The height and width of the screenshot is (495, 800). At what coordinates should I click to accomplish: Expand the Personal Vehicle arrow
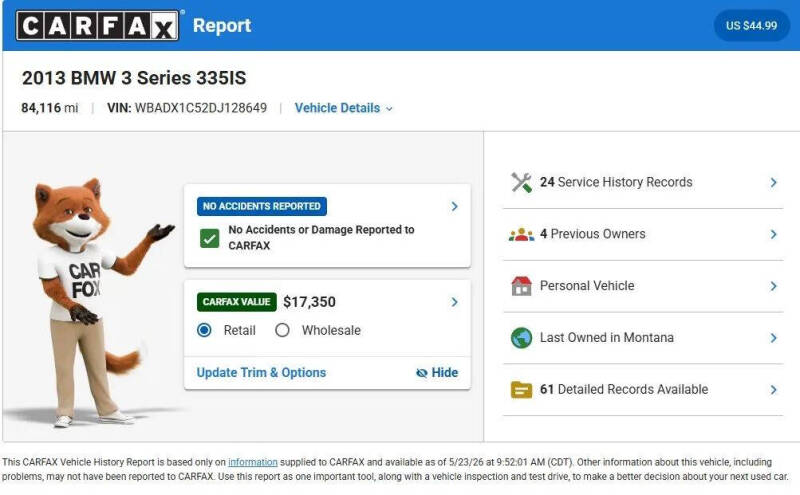[773, 286]
